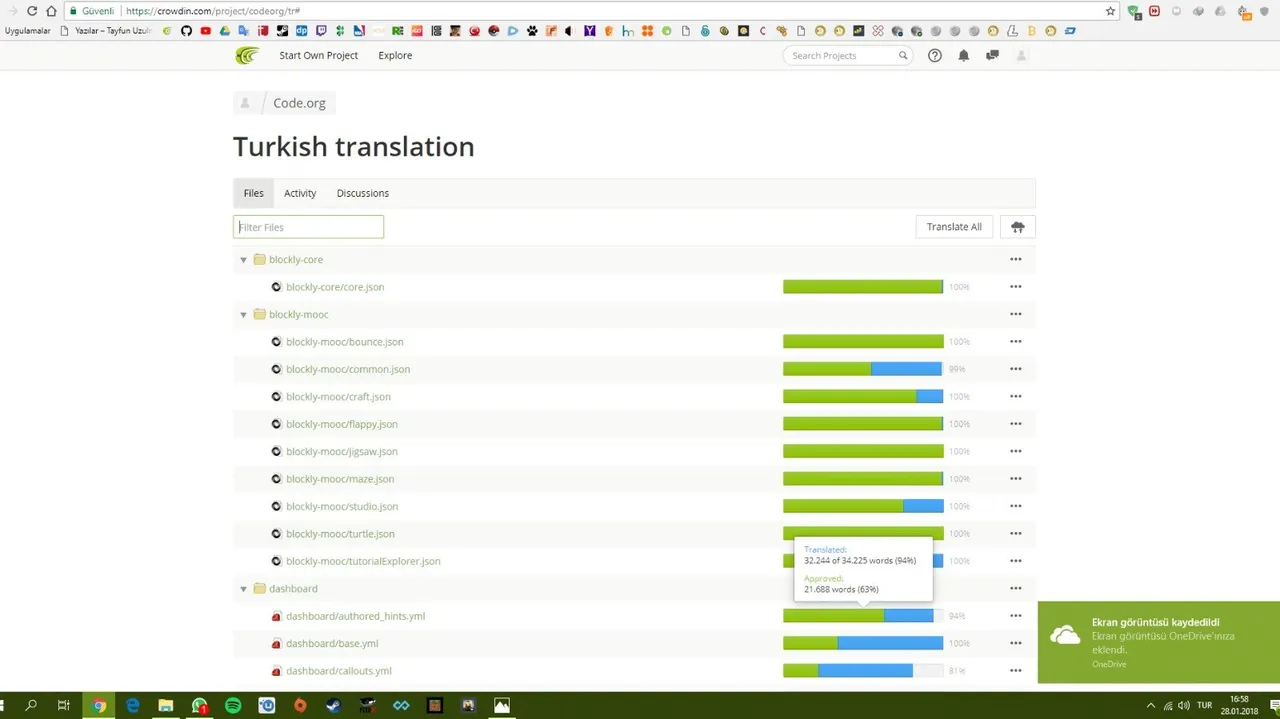Switch to the Discussions tab
Viewport: 1280px width, 719px height.
363,193
